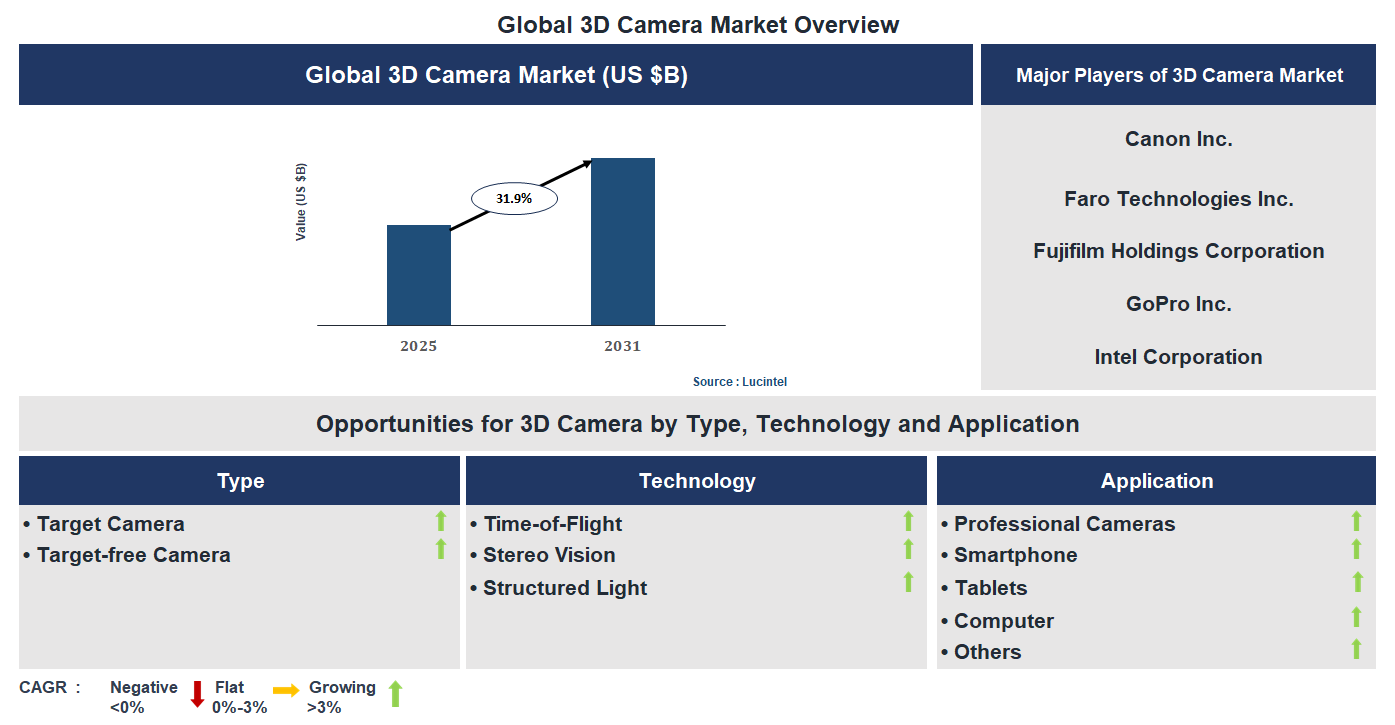Click the 2025 bar on the chart

tap(418, 275)
